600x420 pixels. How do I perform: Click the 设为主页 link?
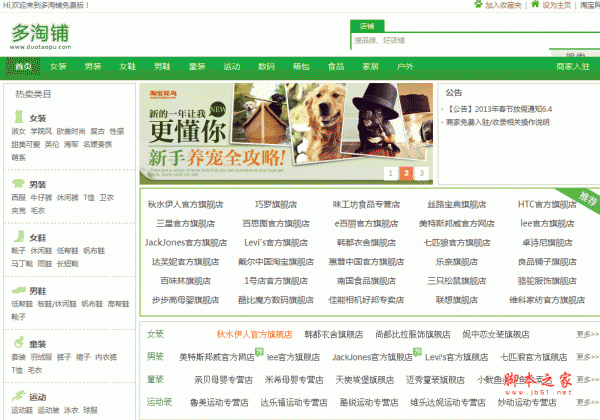click(x=556, y=5)
